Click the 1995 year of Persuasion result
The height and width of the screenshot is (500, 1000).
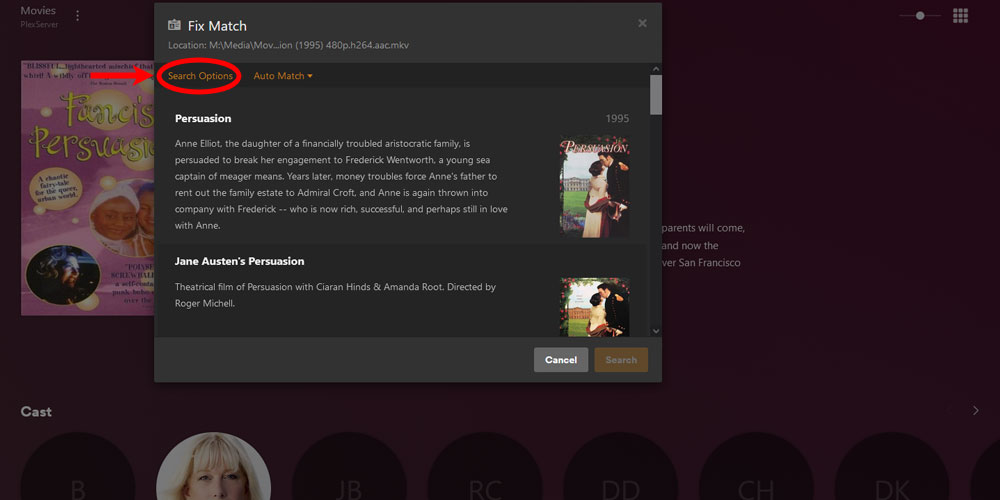tap(617, 119)
